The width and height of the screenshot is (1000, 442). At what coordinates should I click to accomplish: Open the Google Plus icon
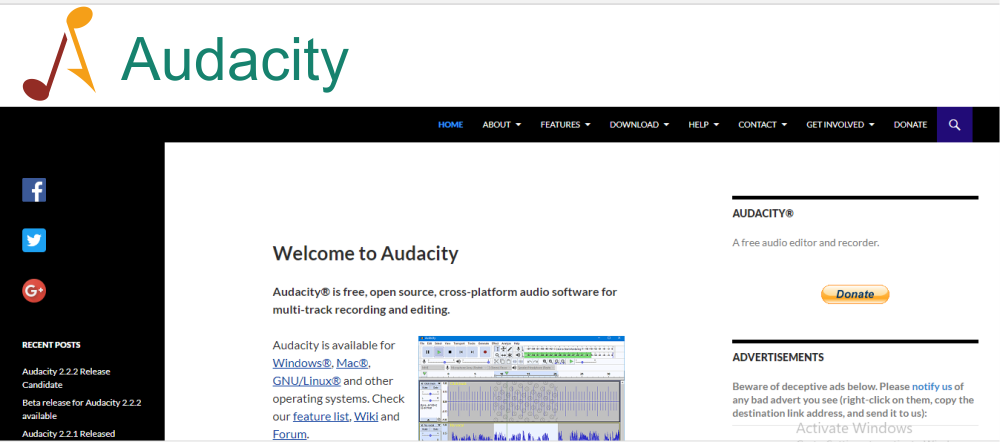coord(34,291)
